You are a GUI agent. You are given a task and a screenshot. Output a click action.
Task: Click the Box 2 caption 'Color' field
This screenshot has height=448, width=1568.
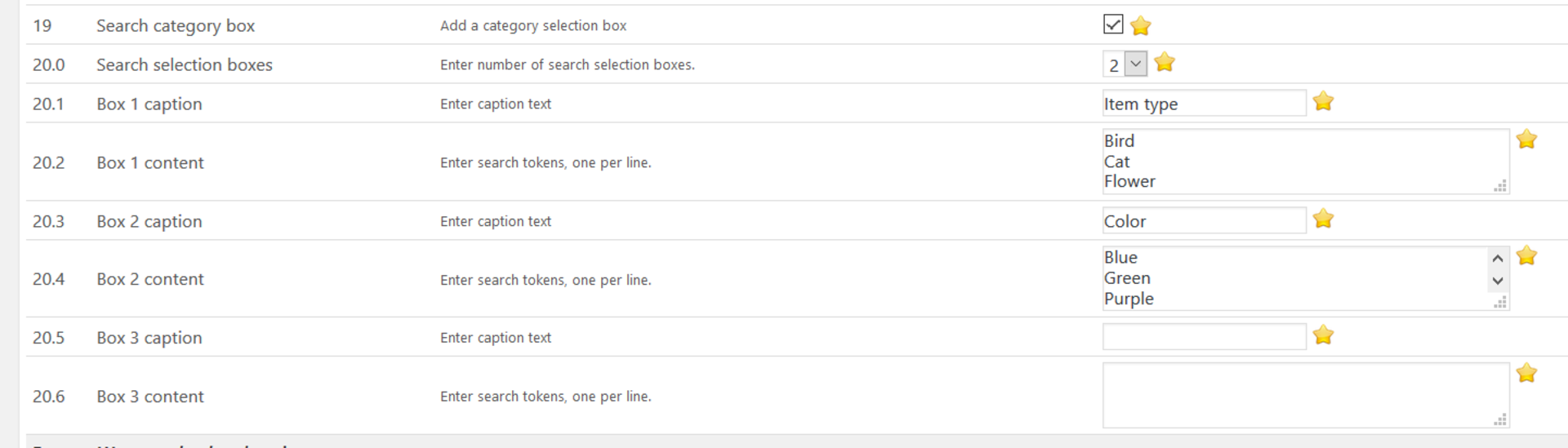pos(1204,220)
